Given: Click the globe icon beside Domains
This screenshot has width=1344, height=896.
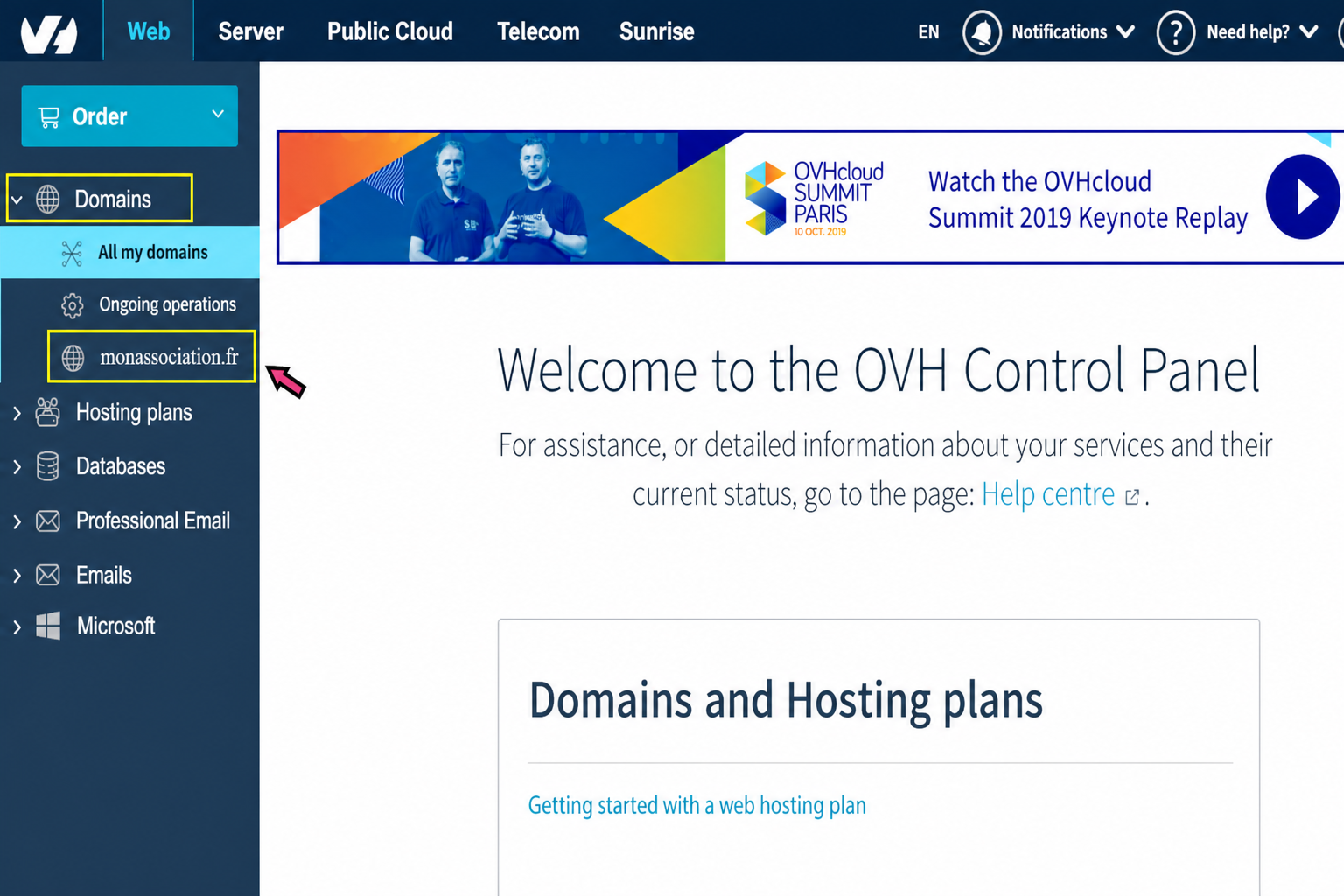Looking at the screenshot, I should pos(48,199).
